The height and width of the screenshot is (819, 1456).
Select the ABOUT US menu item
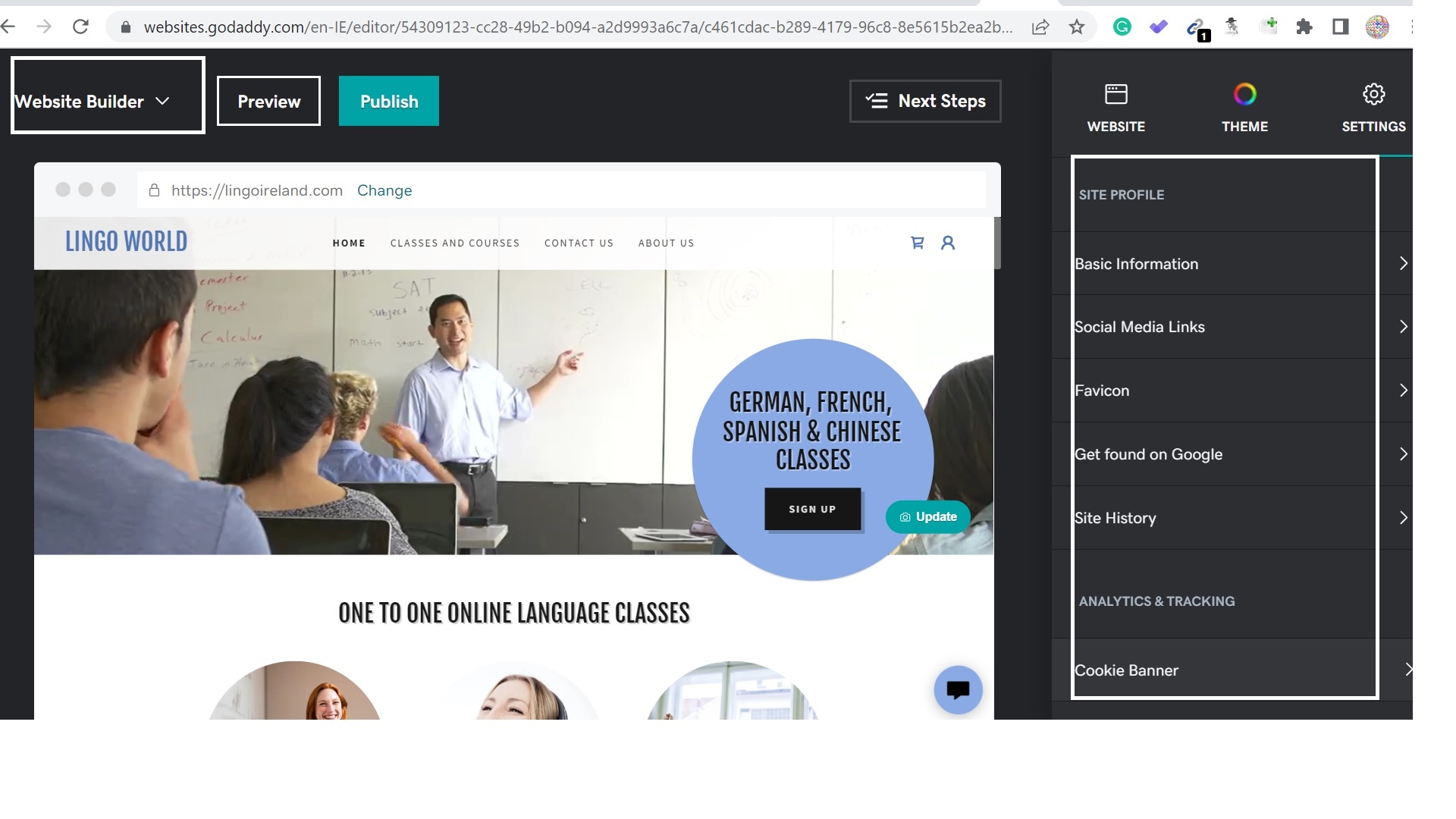(x=666, y=243)
